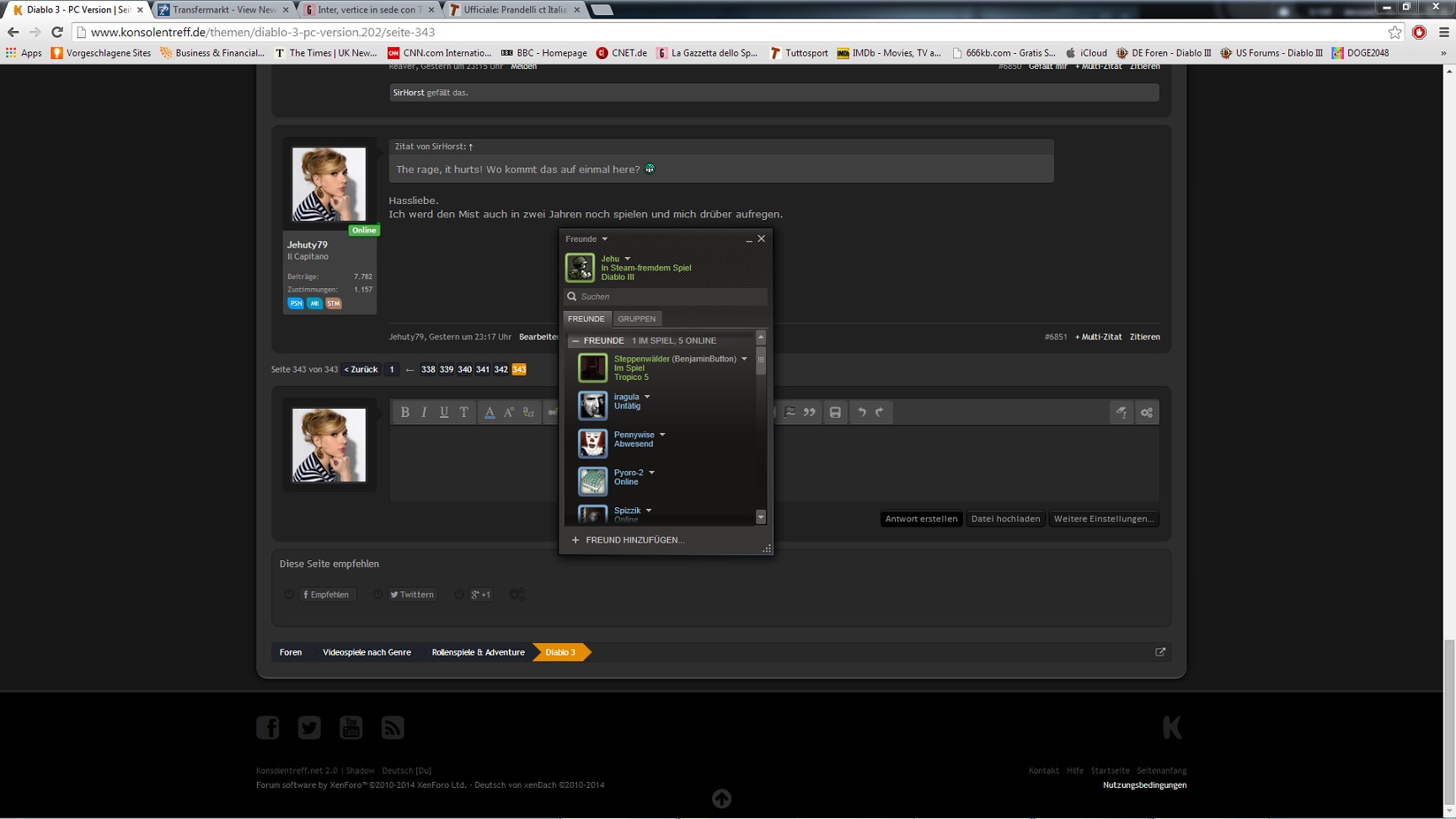Focus the Suchen search field
The image size is (1456, 819).
(x=666, y=297)
